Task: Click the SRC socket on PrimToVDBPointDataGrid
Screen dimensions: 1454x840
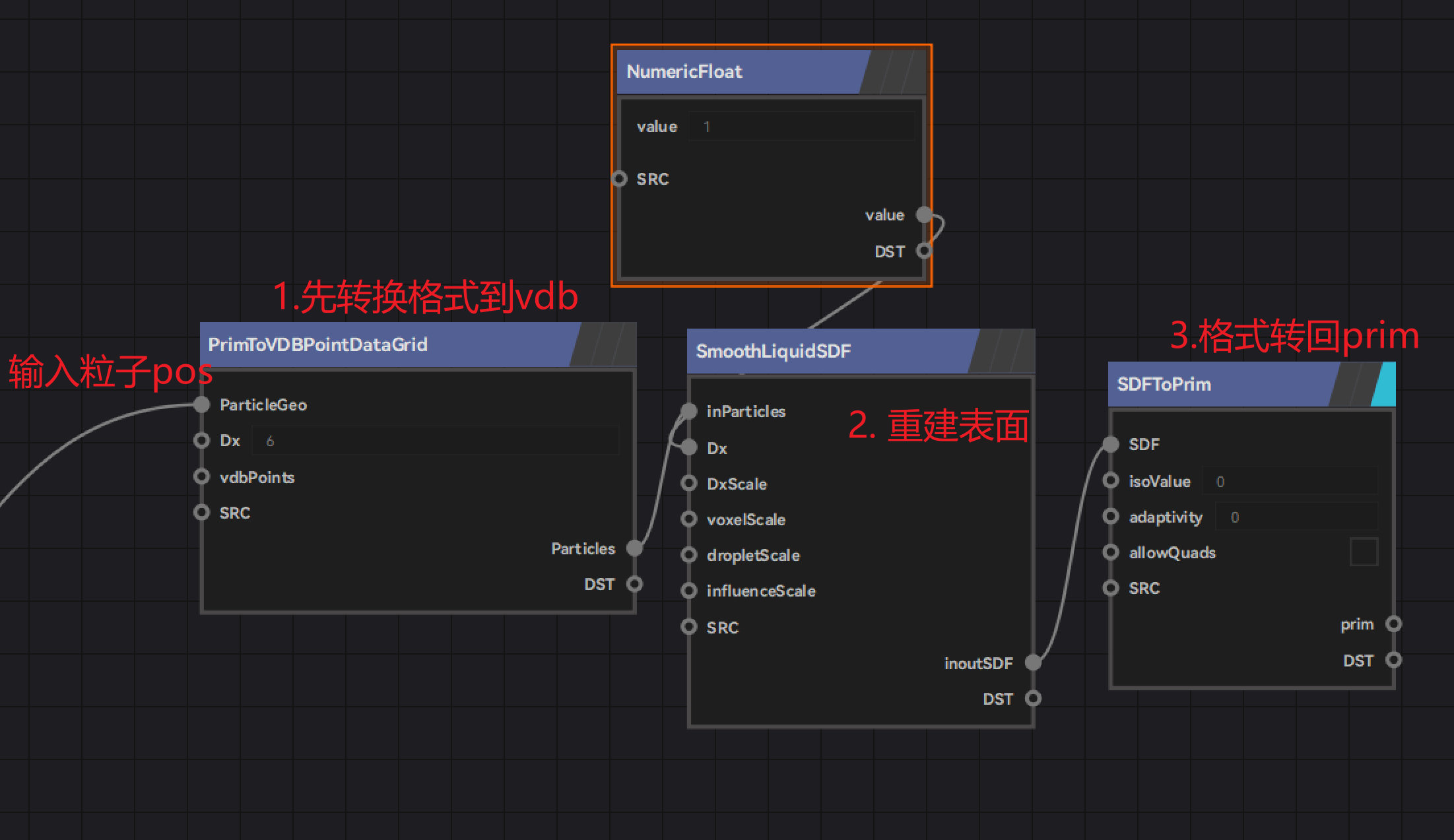Action: tap(202, 512)
